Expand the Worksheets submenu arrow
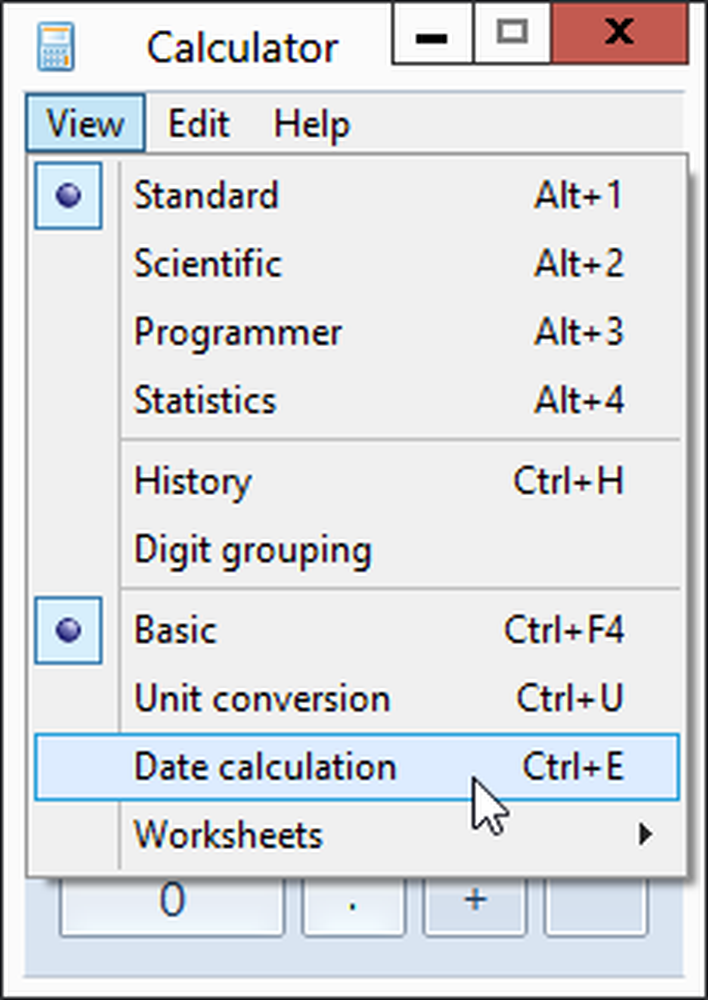 [x=646, y=834]
